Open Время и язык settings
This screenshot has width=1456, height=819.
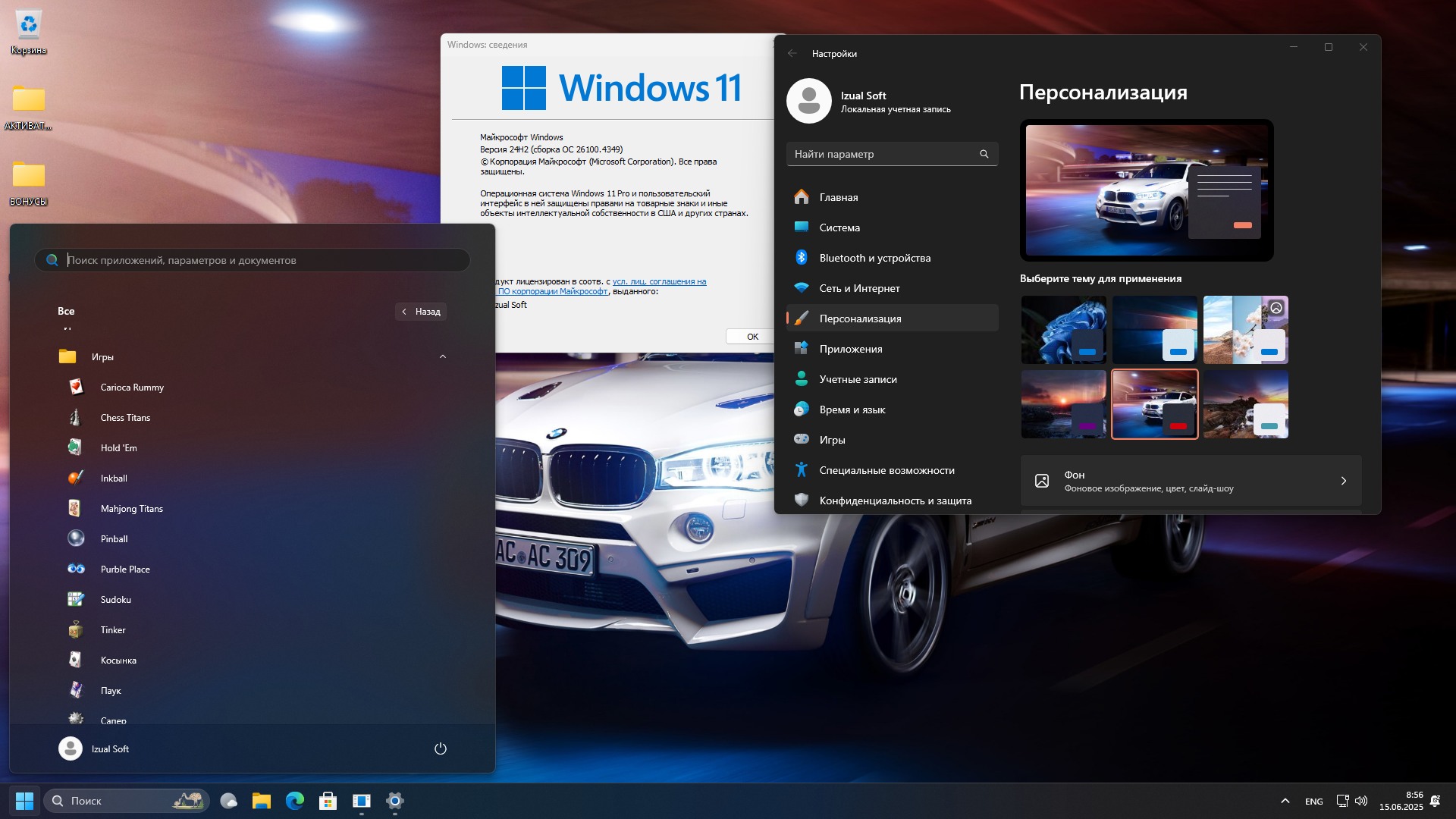pyautogui.click(x=892, y=409)
